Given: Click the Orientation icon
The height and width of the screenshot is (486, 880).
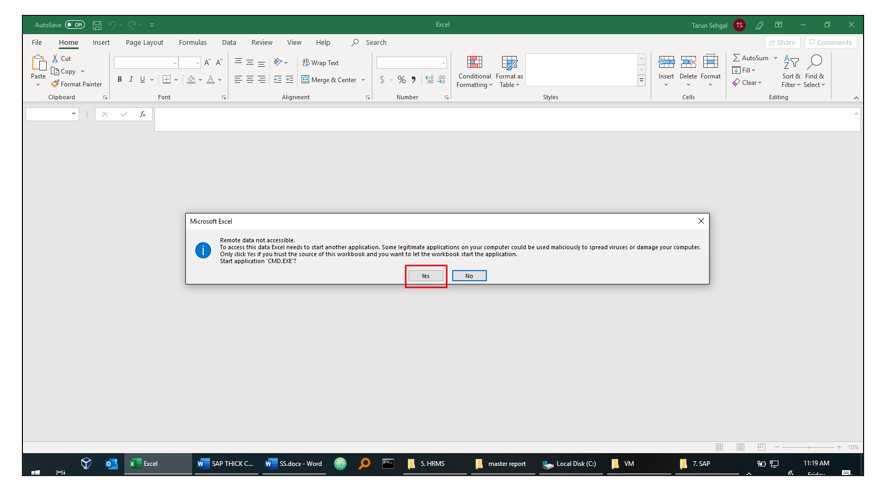Looking at the screenshot, I should coord(277,62).
